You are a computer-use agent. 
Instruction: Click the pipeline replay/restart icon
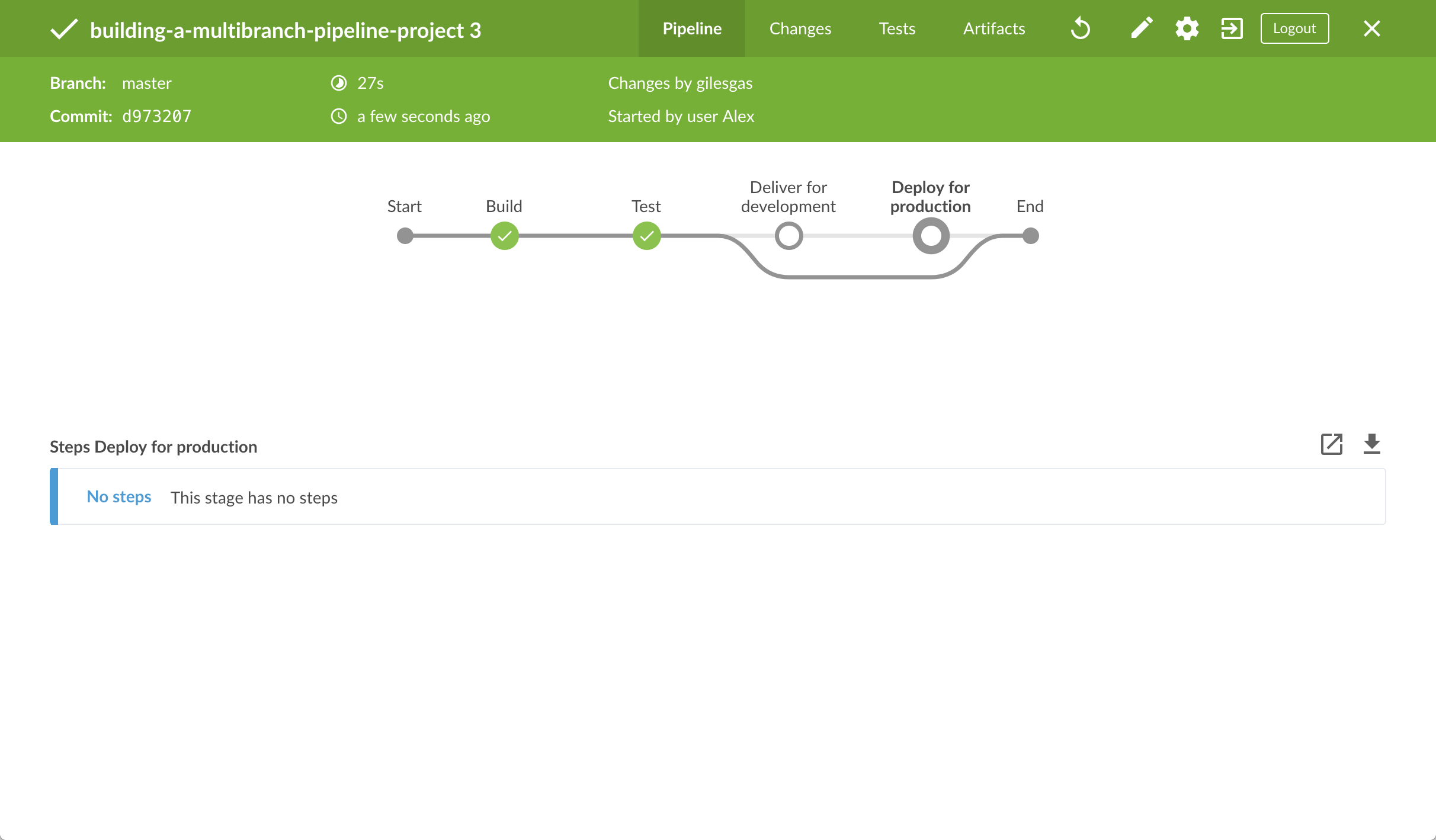[x=1082, y=28]
